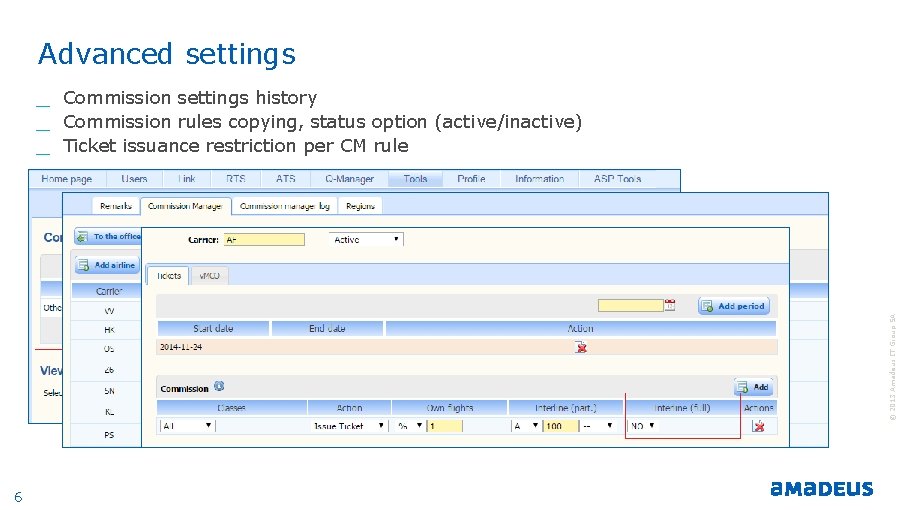907x510 pixels.
Task: Open the Commission Manager tab
Action: point(185,206)
